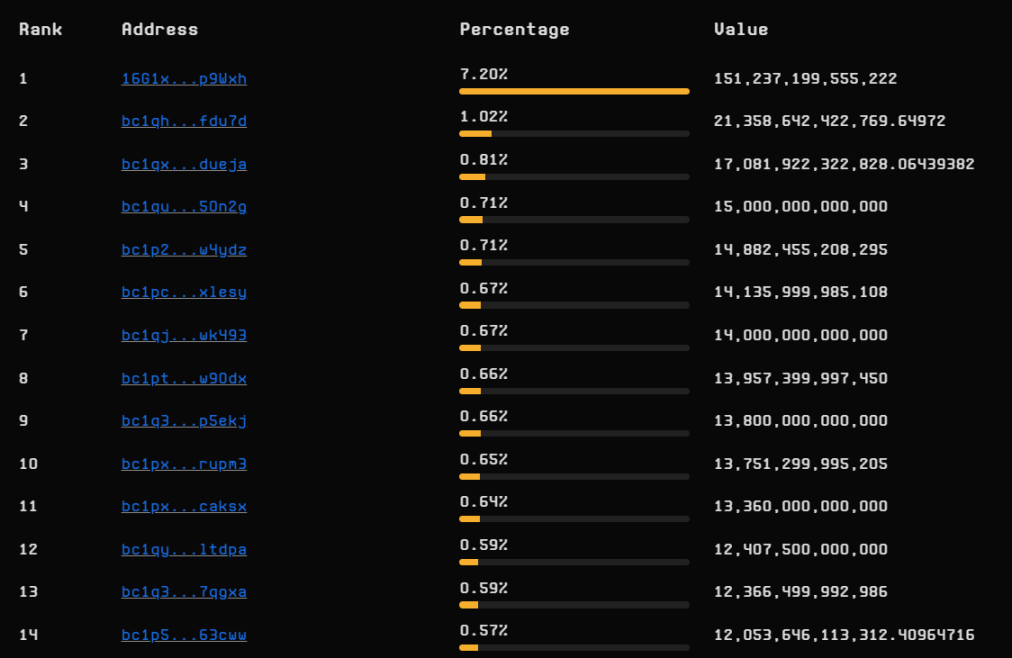Image resolution: width=1012 pixels, height=658 pixels.
Task: Open the address bc1qy...ltdpa
Action: click(183, 549)
